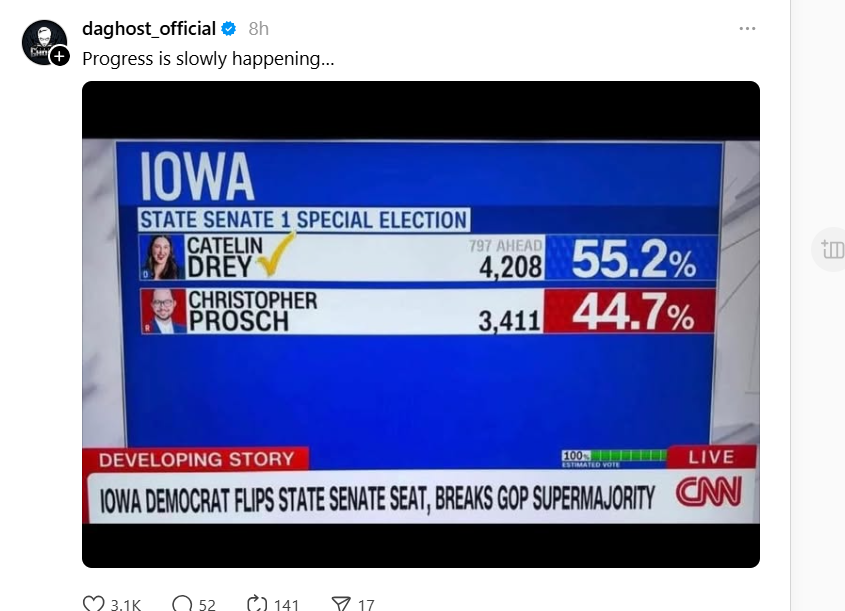
Task: Click the red LIVE badge in the image
Action: click(712, 458)
